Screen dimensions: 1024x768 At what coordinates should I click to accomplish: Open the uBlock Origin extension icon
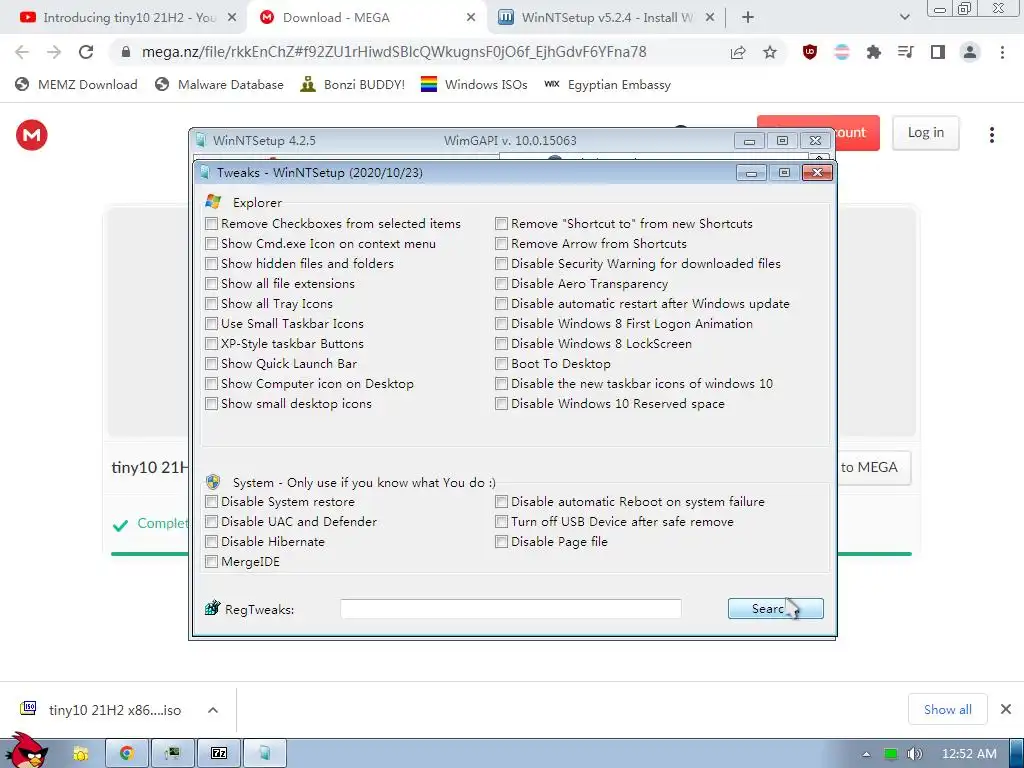pyautogui.click(x=810, y=52)
